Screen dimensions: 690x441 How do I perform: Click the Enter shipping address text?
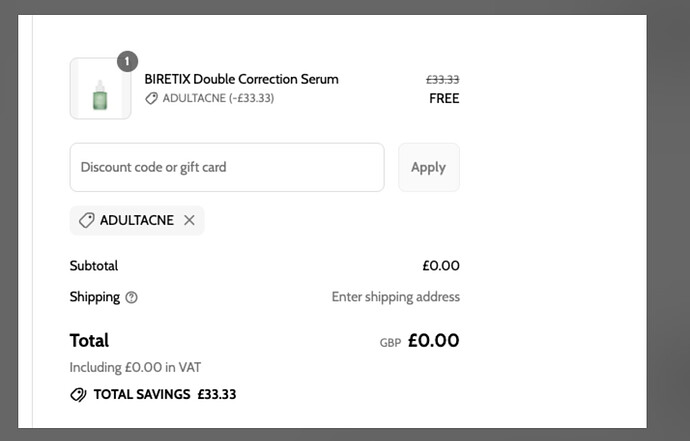(x=395, y=297)
